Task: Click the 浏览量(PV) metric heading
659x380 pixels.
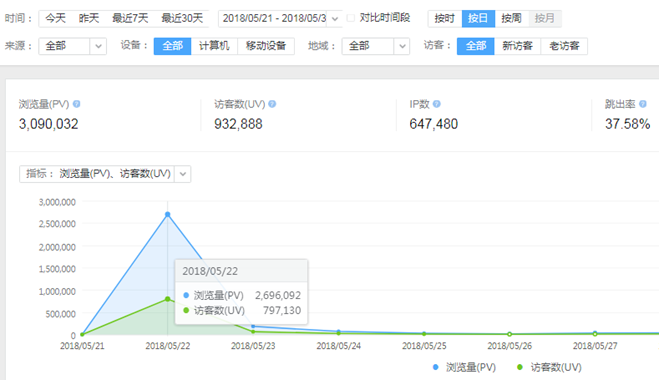Action: [44, 104]
